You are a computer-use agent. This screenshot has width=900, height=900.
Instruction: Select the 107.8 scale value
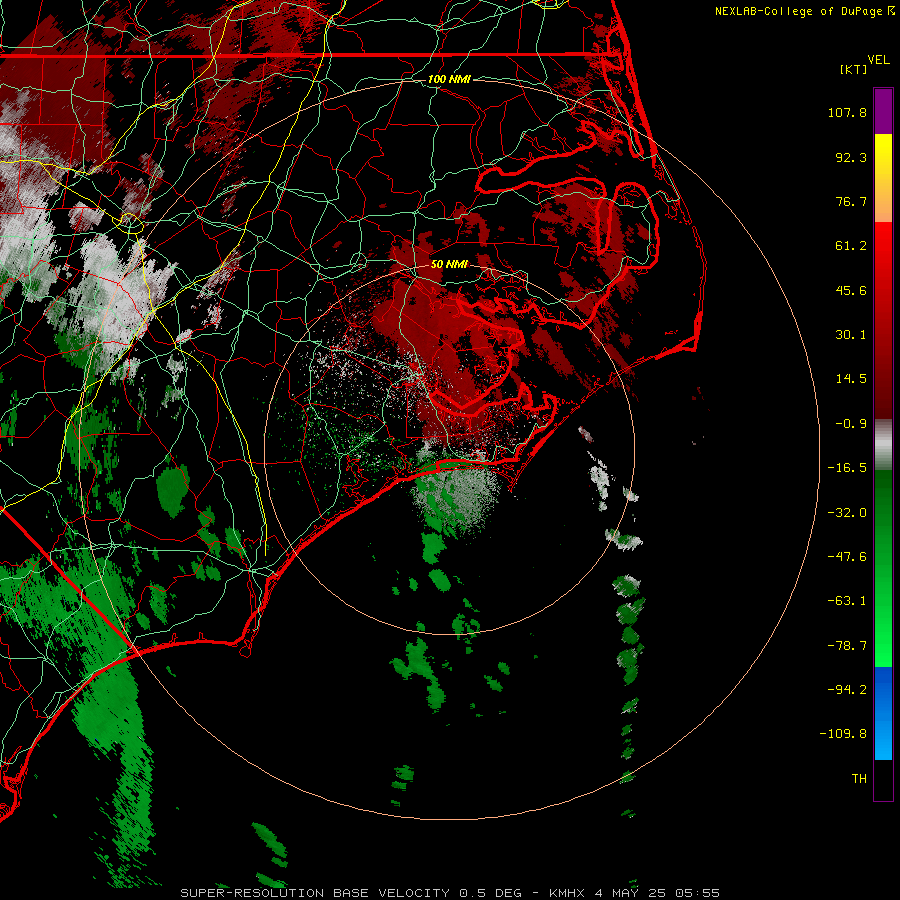point(847,112)
